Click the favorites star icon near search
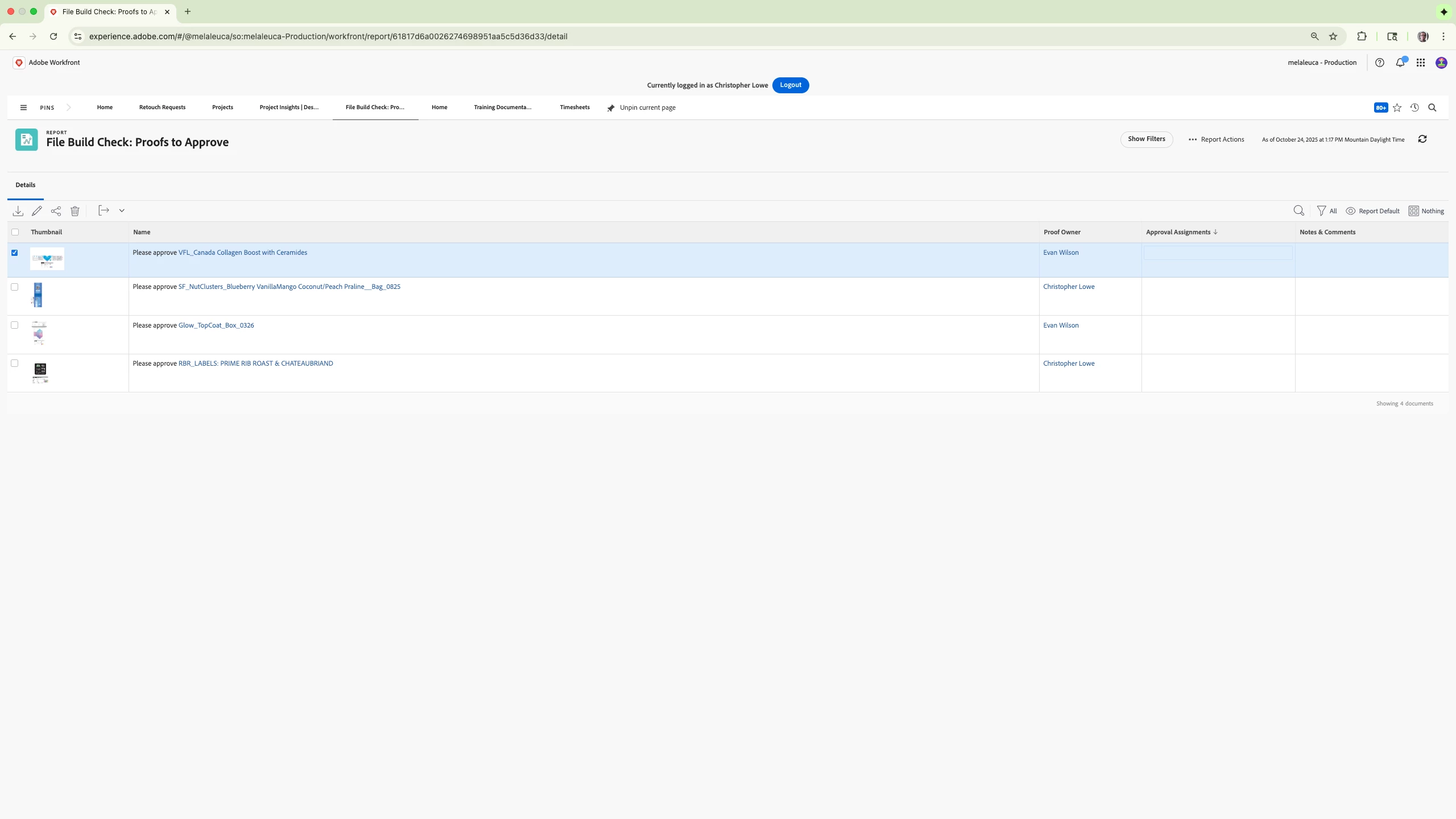Screen dimensions: 1456x819 (x=1397, y=107)
